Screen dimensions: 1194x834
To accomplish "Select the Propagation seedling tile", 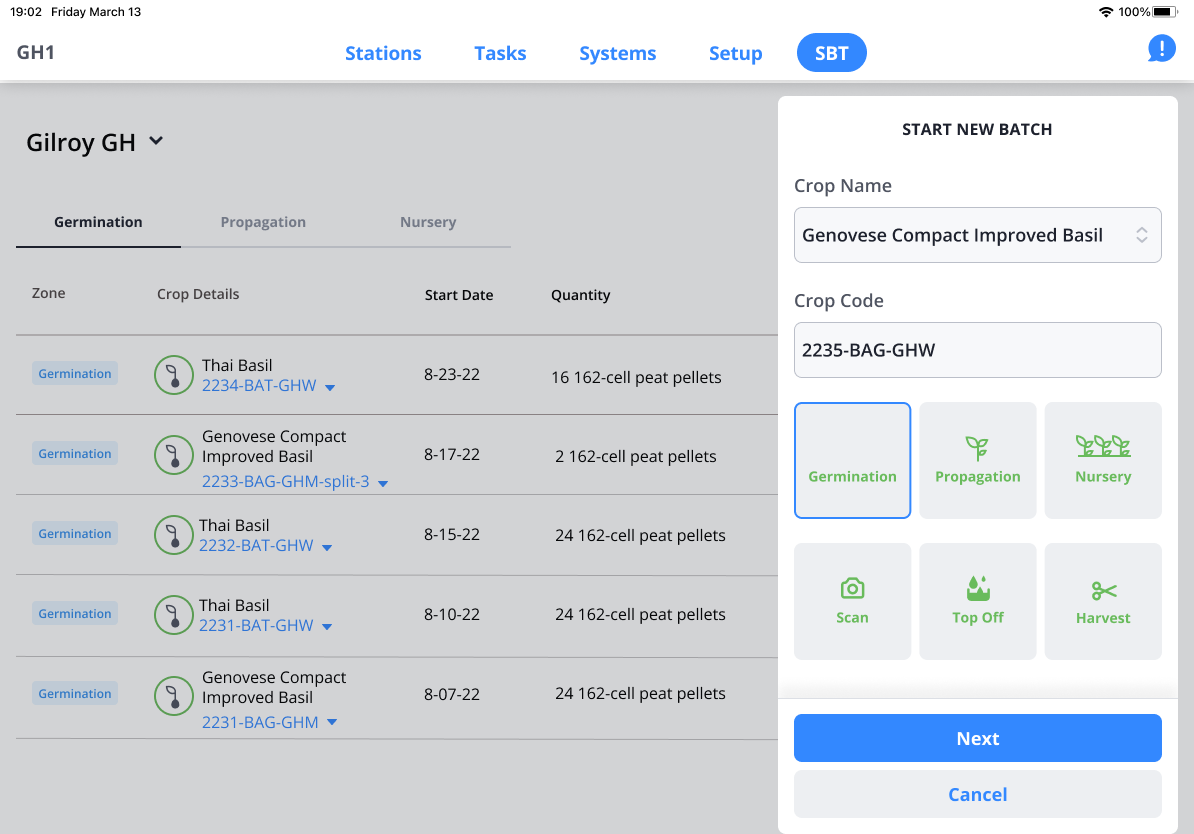I will click(977, 460).
